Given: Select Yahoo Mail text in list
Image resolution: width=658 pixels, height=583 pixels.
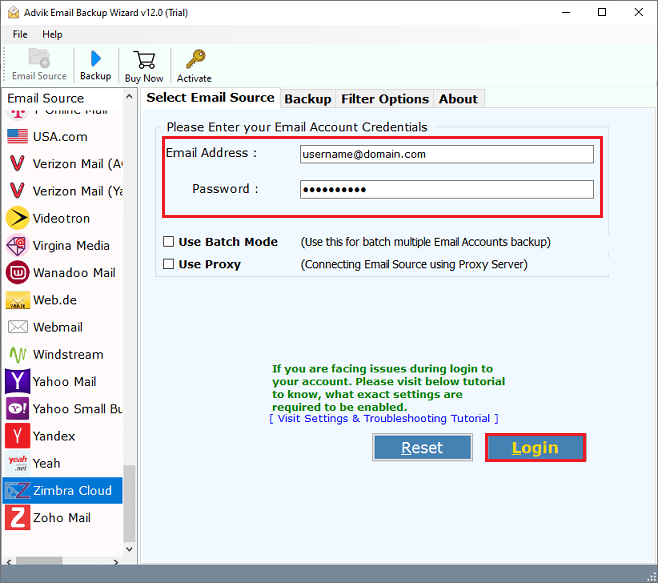Looking at the screenshot, I should 64,382.
